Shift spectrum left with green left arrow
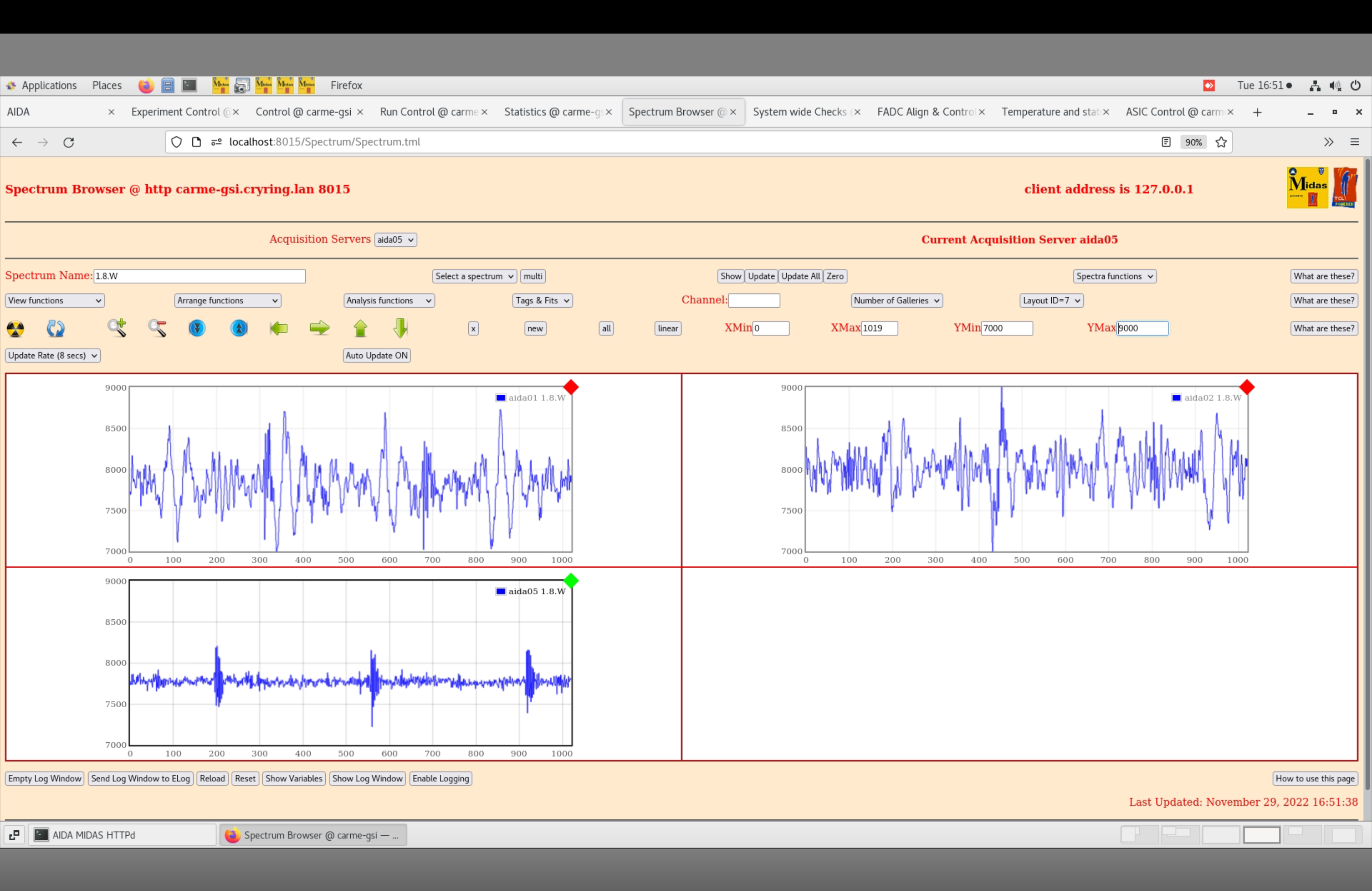The height and width of the screenshot is (891, 1372). pyautogui.click(x=279, y=328)
